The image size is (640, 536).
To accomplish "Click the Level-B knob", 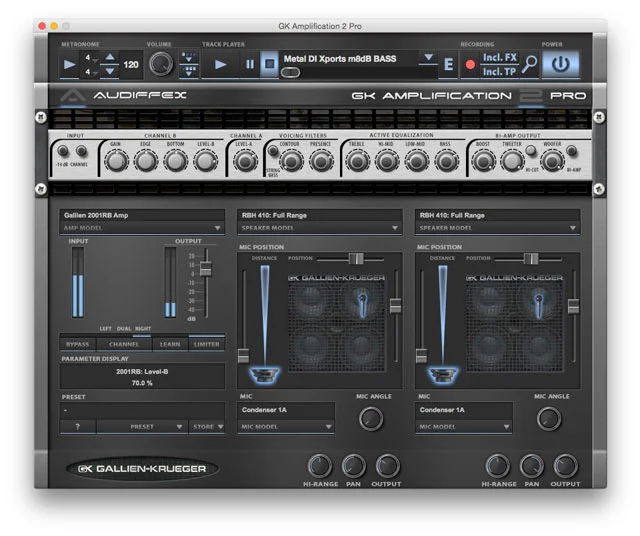I will pyautogui.click(x=205, y=161).
